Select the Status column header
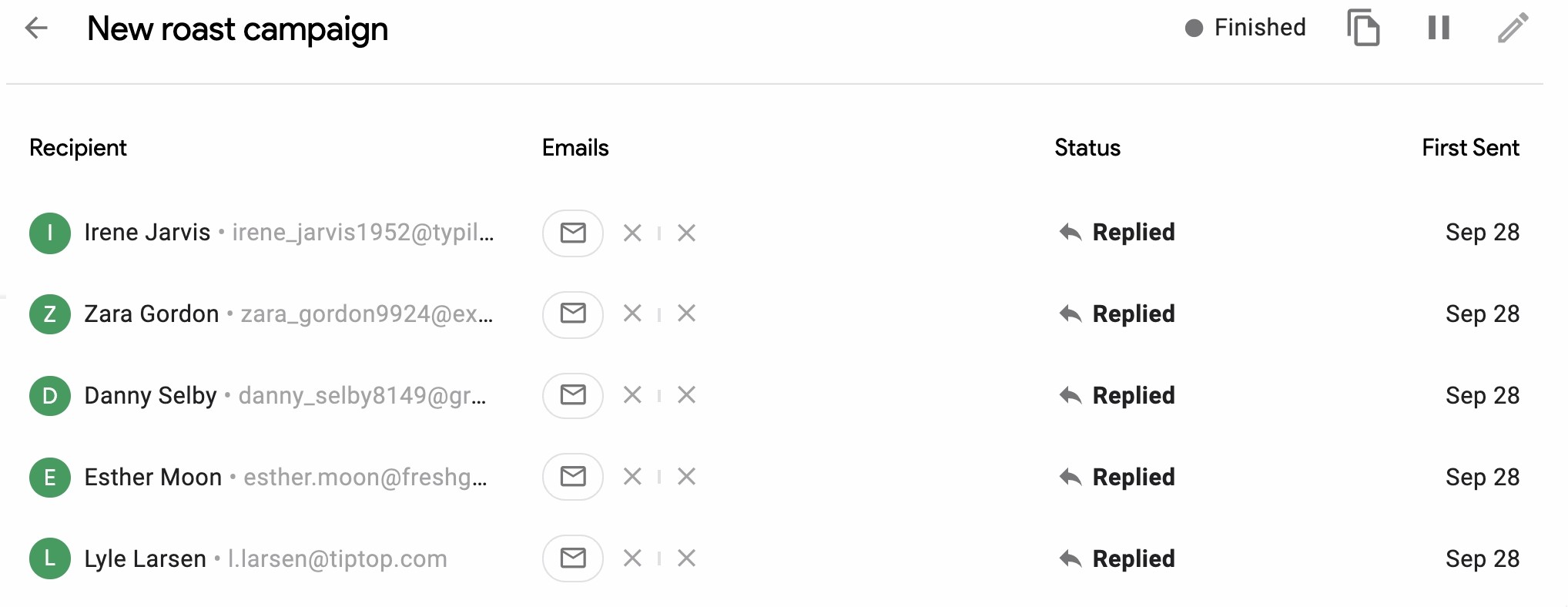 click(1087, 148)
